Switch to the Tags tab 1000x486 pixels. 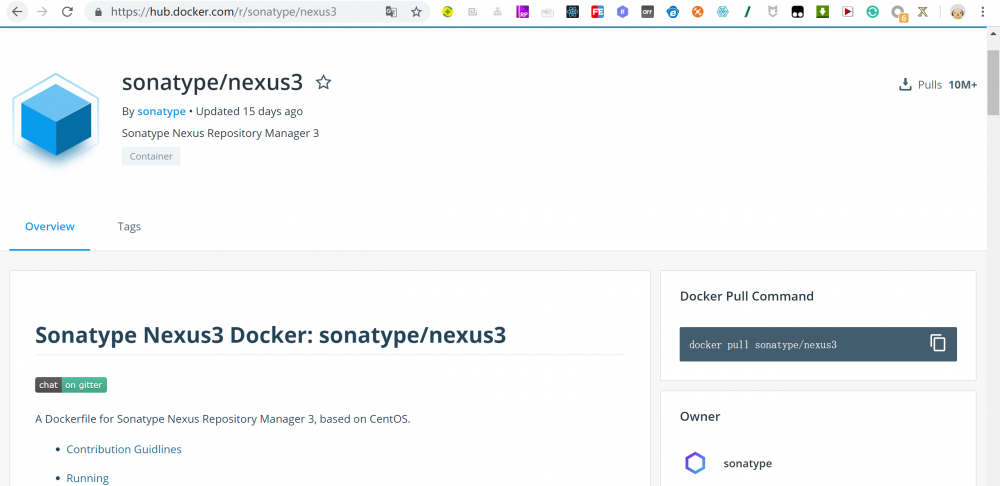pyautogui.click(x=129, y=227)
